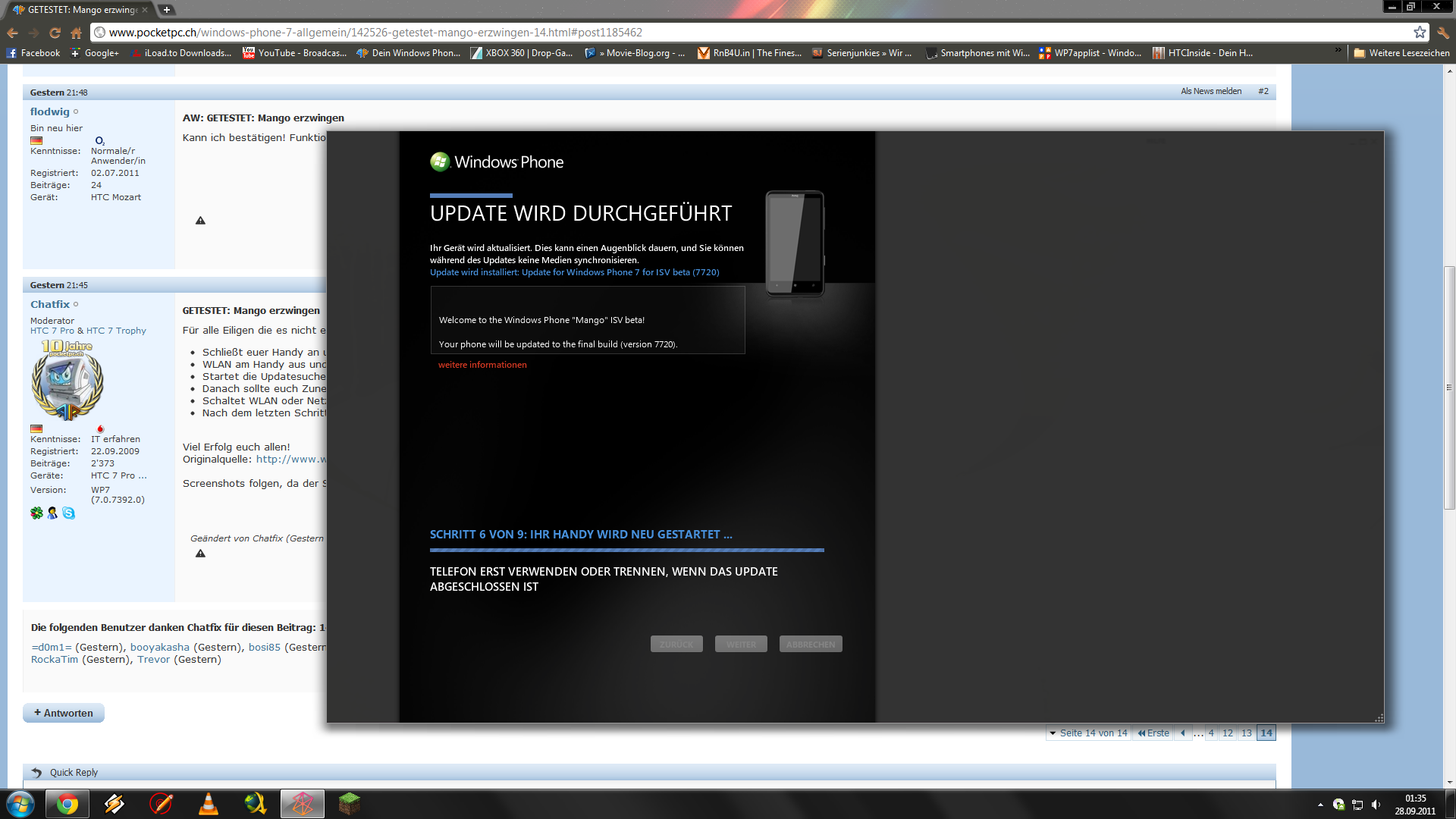Click the + Antworten reply button
The image size is (1456, 819).
(x=64, y=713)
